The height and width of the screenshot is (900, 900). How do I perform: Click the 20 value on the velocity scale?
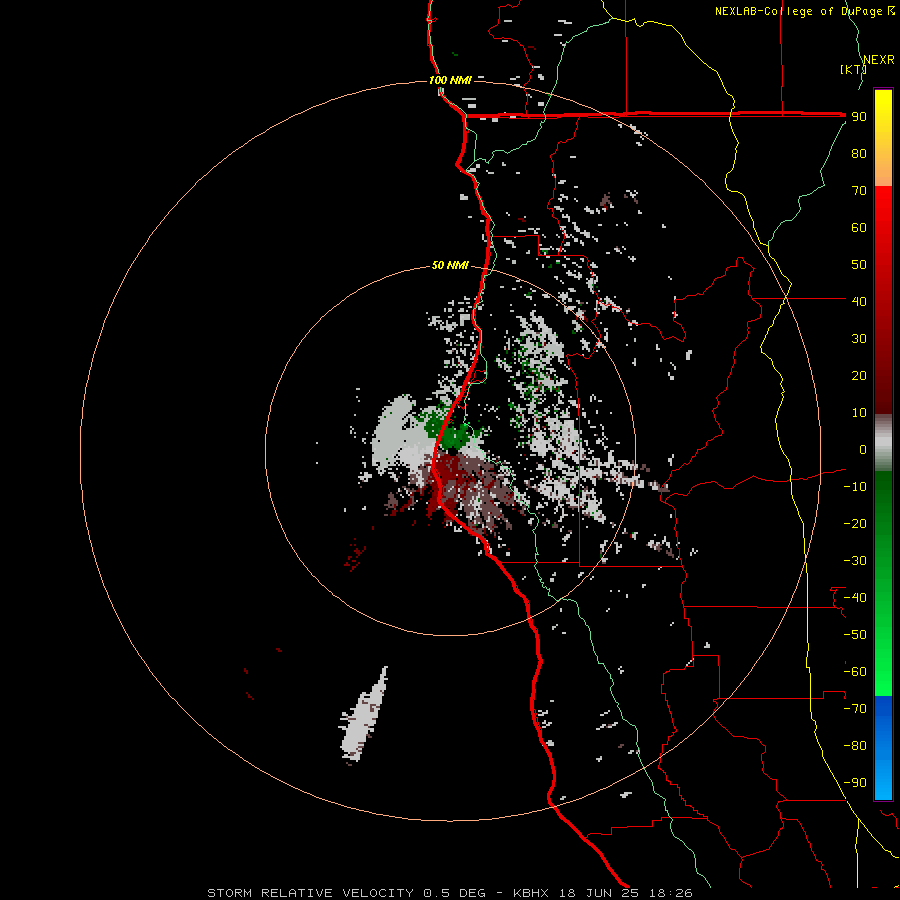[859, 375]
